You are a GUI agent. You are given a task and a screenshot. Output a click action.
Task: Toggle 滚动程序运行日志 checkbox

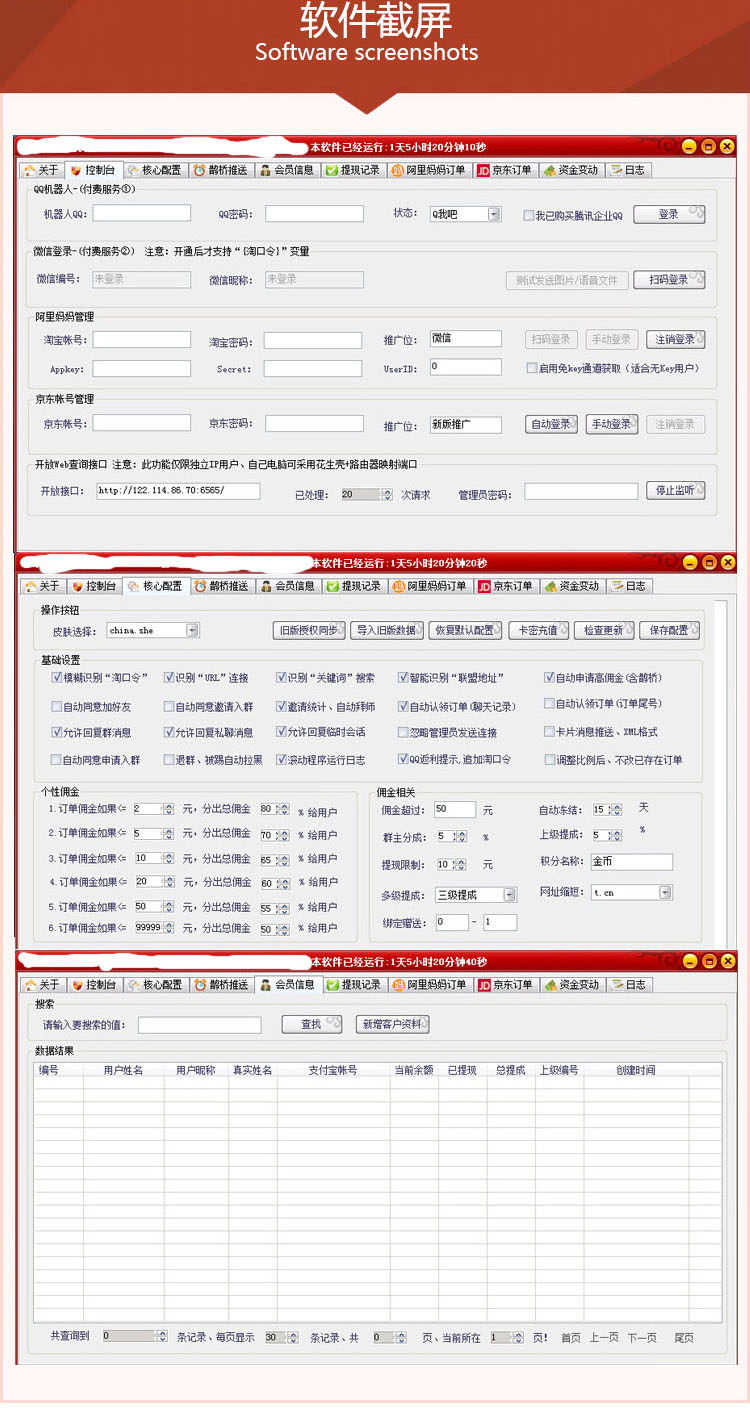coord(282,760)
